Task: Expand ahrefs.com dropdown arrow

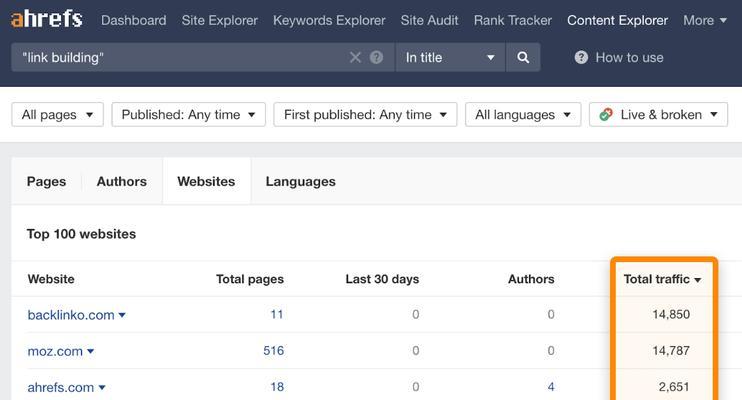Action: click(x=102, y=388)
